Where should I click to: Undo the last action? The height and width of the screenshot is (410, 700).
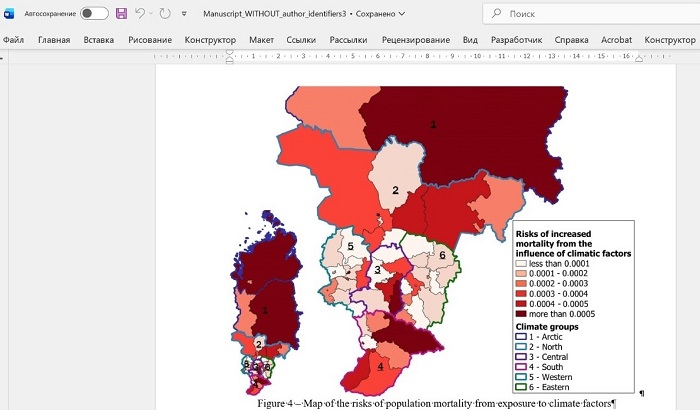point(140,14)
